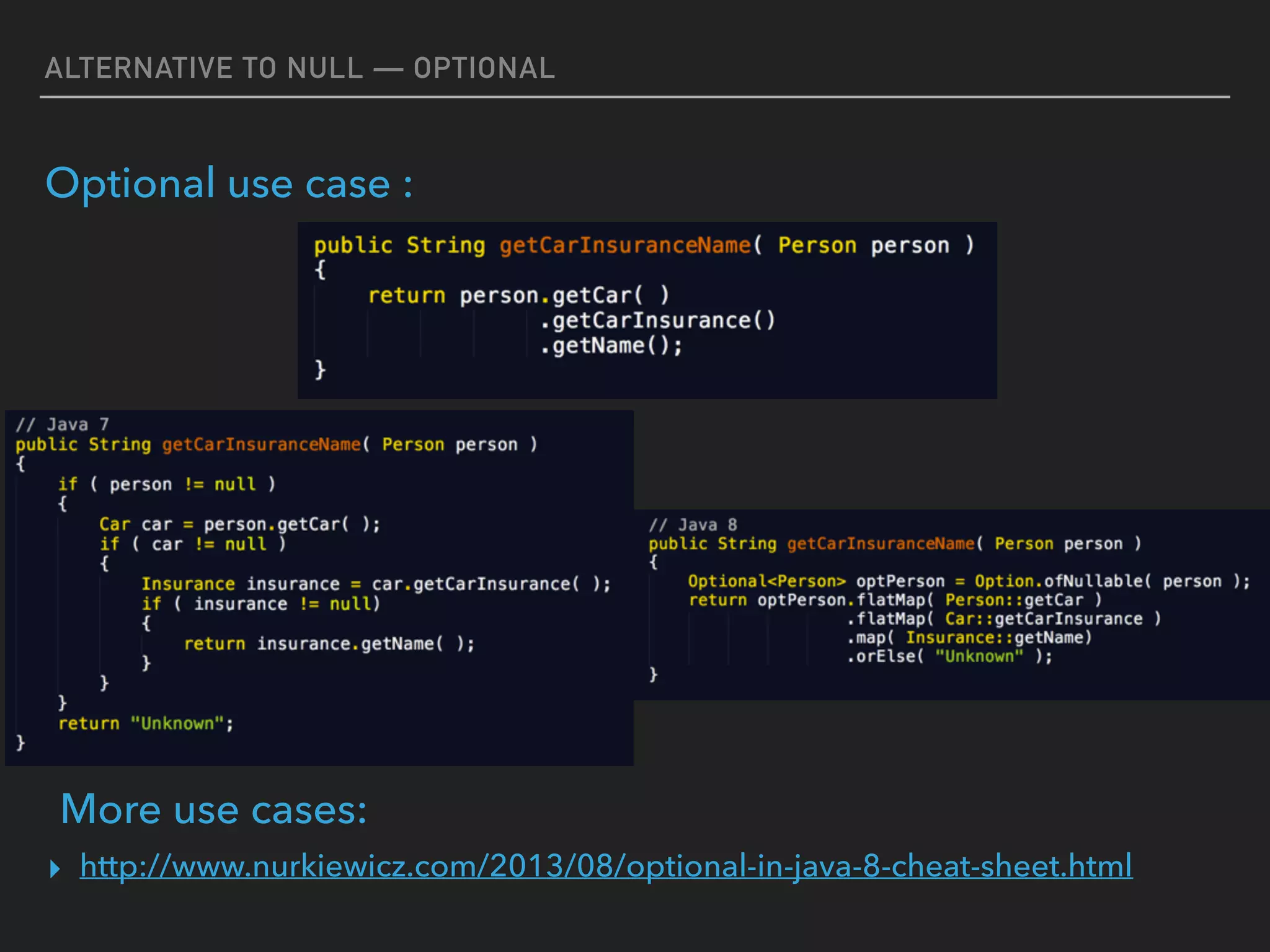Select the 'Optional<Person> optPerson = Option.ofNullable' line

pos(969,581)
